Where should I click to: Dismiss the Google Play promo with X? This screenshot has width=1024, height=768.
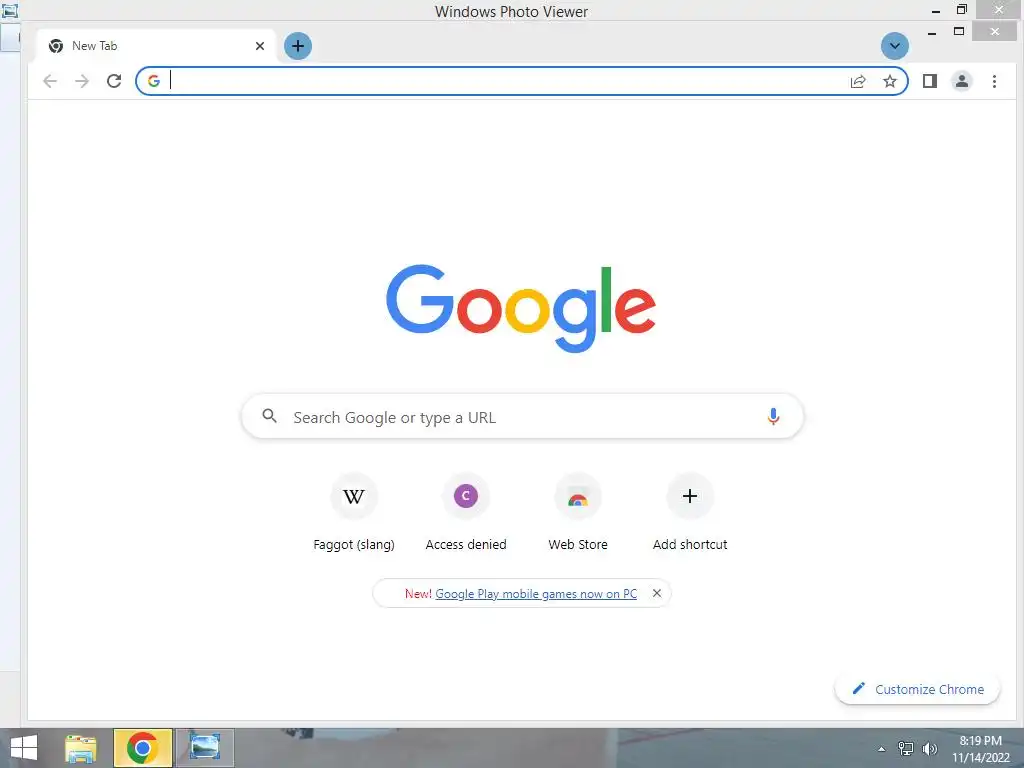[x=657, y=593]
